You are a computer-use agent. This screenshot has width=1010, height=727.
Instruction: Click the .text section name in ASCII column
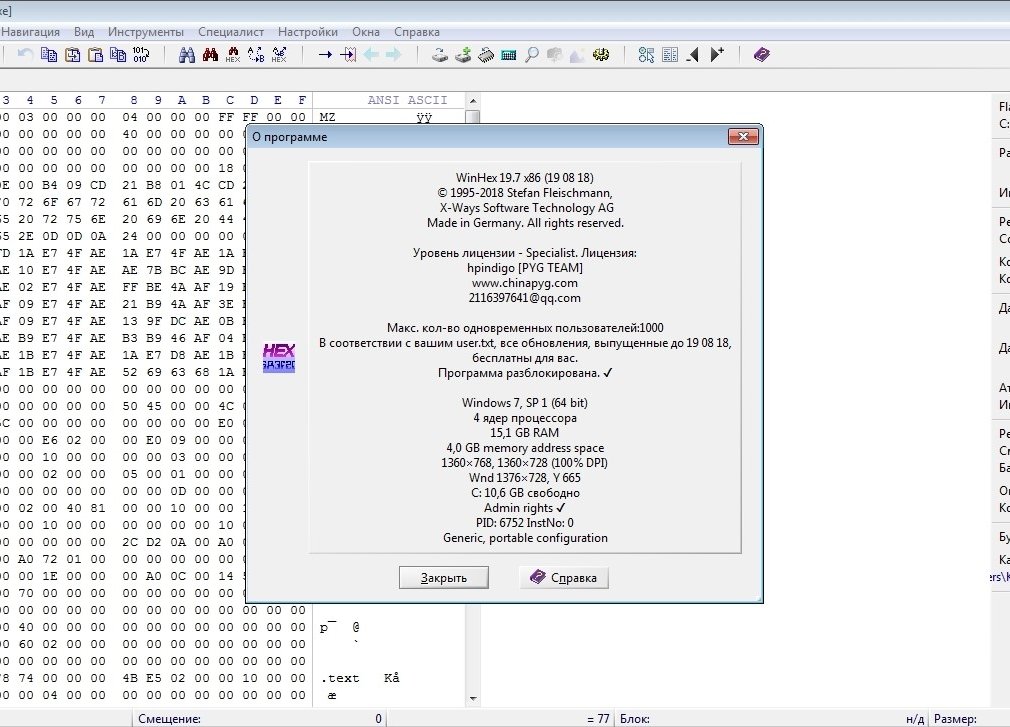[340, 678]
